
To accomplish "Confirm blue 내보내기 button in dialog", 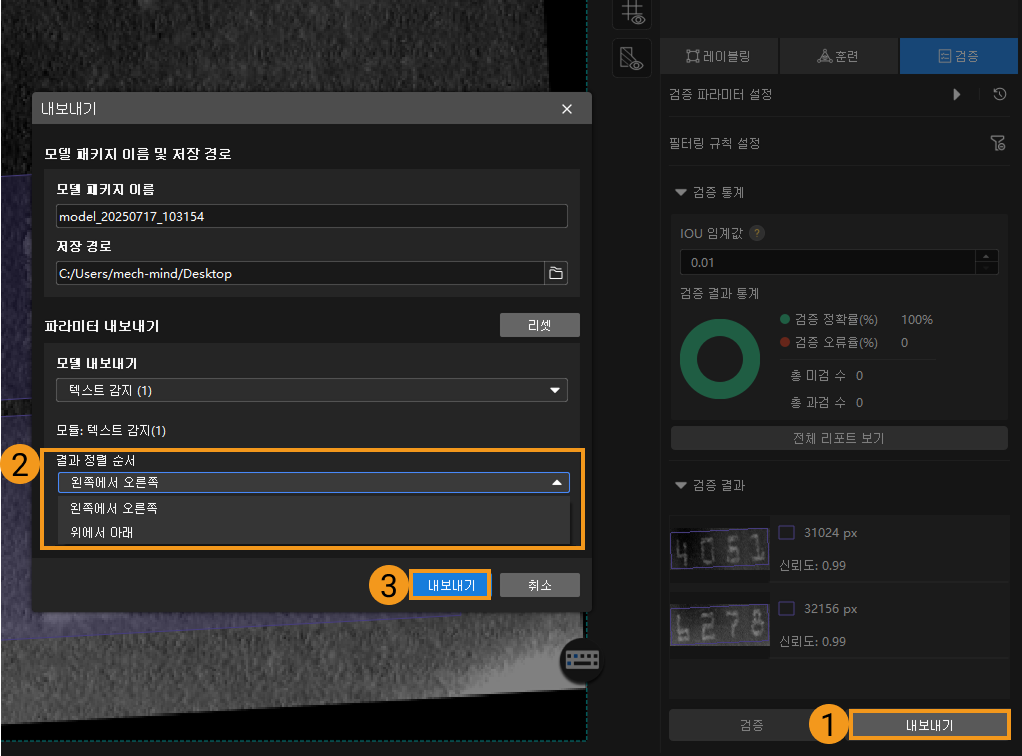I will point(450,585).
